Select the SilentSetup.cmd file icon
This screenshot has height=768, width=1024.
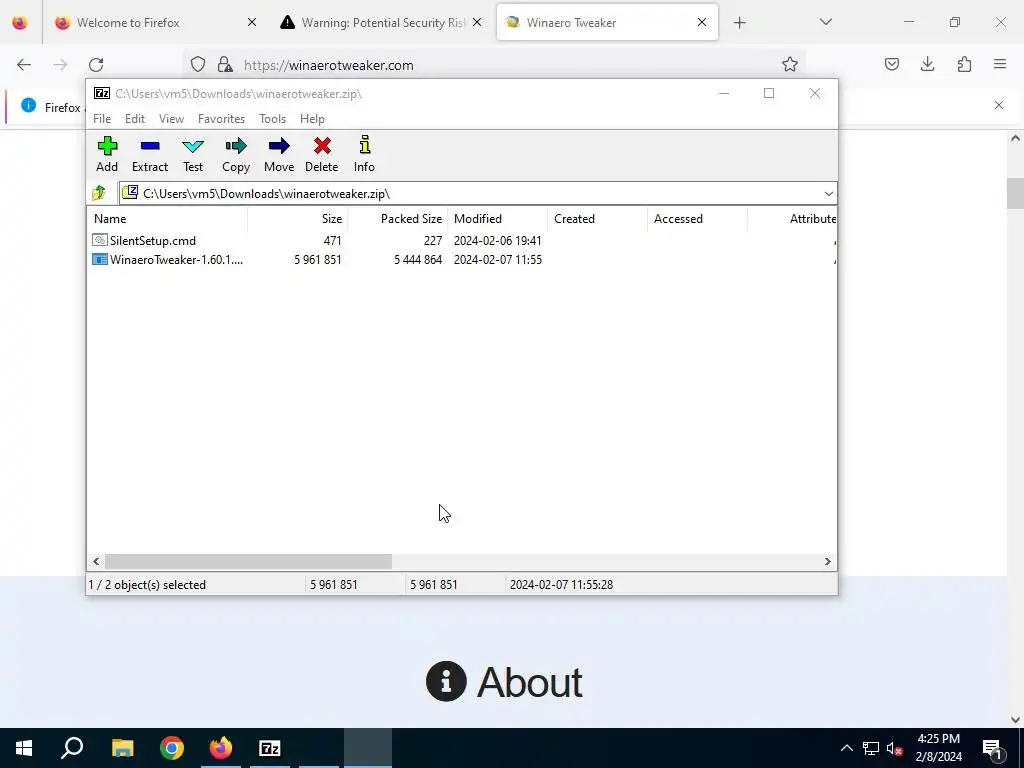(x=99, y=240)
